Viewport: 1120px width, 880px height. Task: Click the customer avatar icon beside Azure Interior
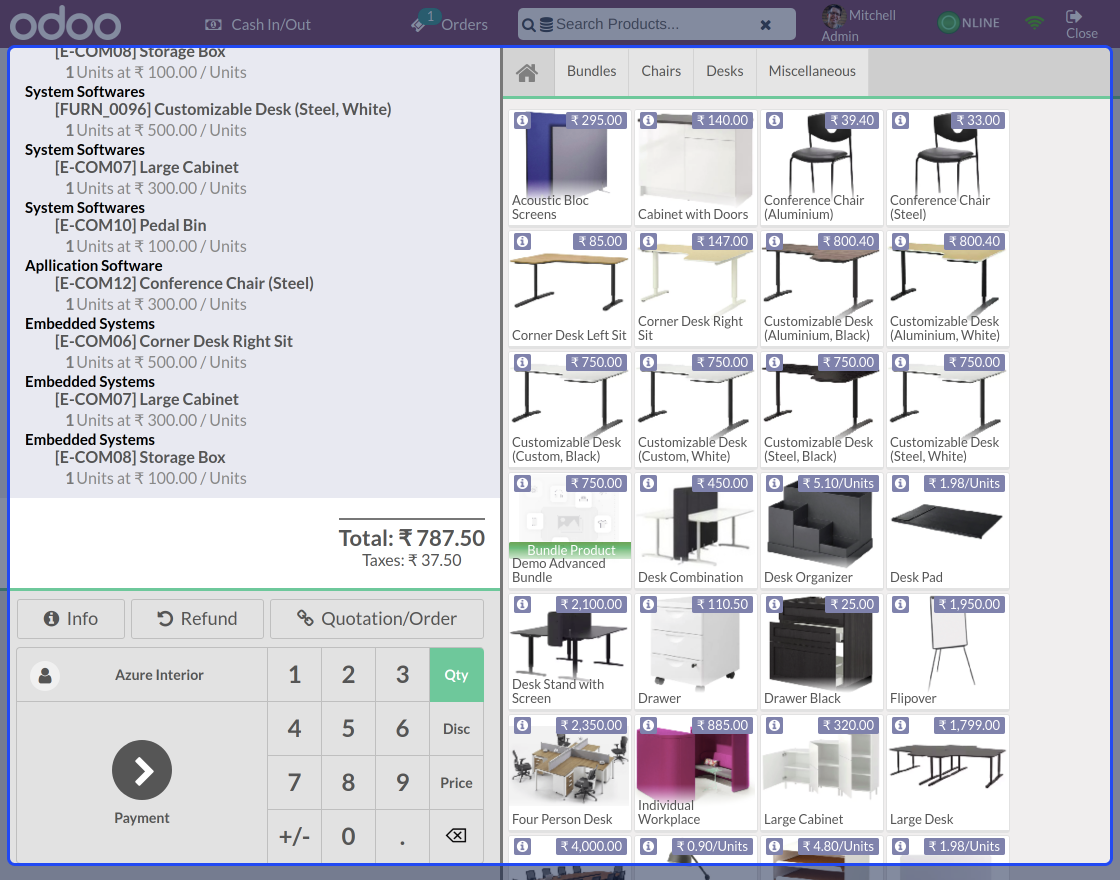tap(45, 675)
